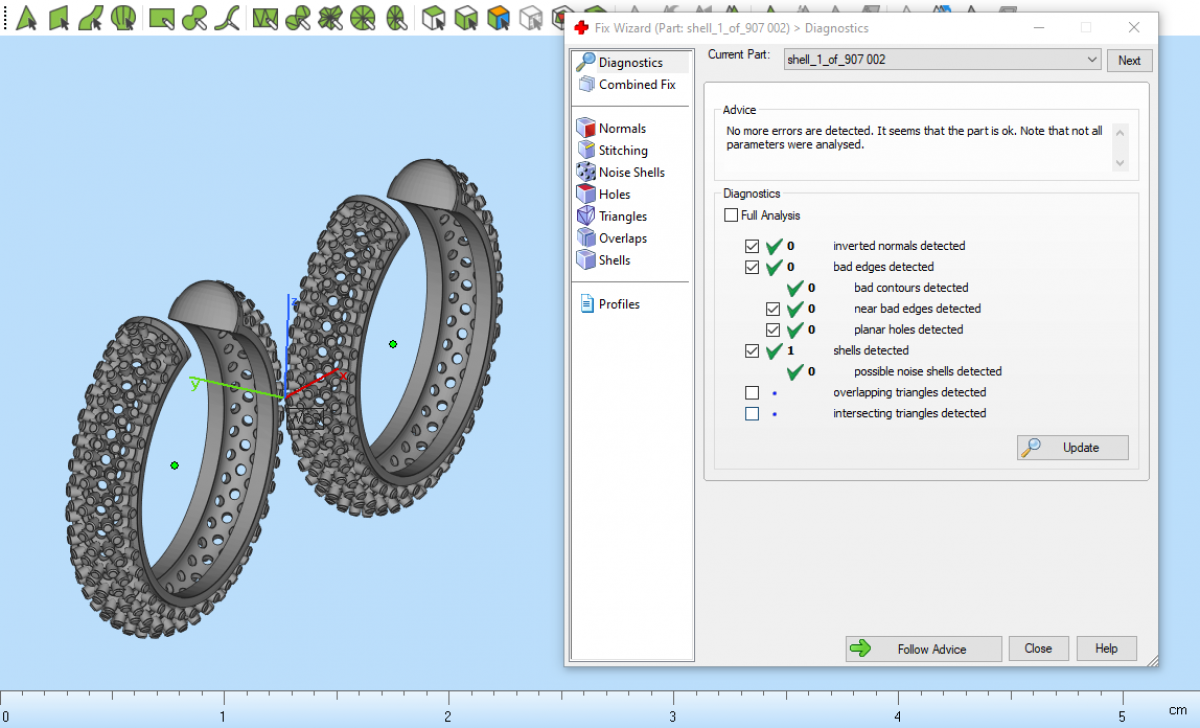Image resolution: width=1200 pixels, height=728 pixels.
Task: Click Next to go to next part
Action: pos(1129,60)
